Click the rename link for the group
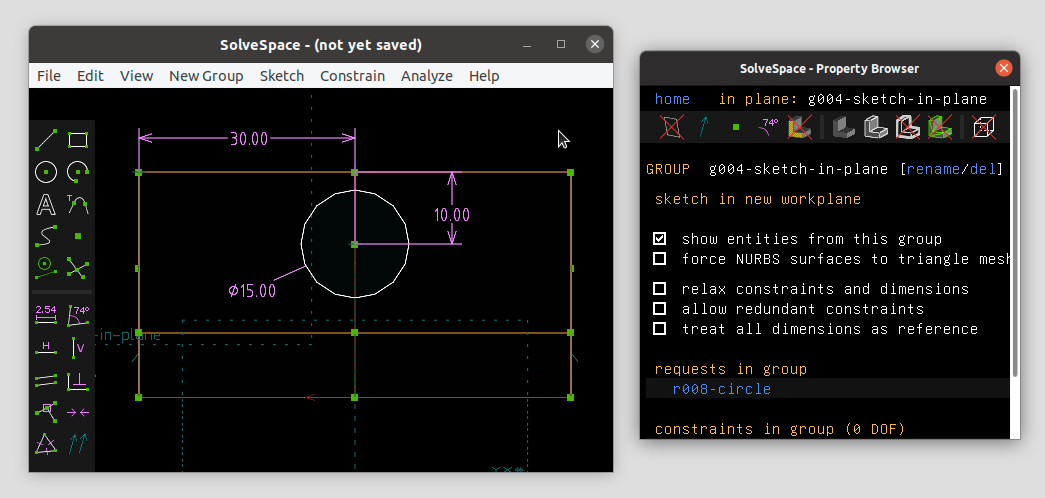Screen dimensions: 1045x498 [x=933, y=169]
